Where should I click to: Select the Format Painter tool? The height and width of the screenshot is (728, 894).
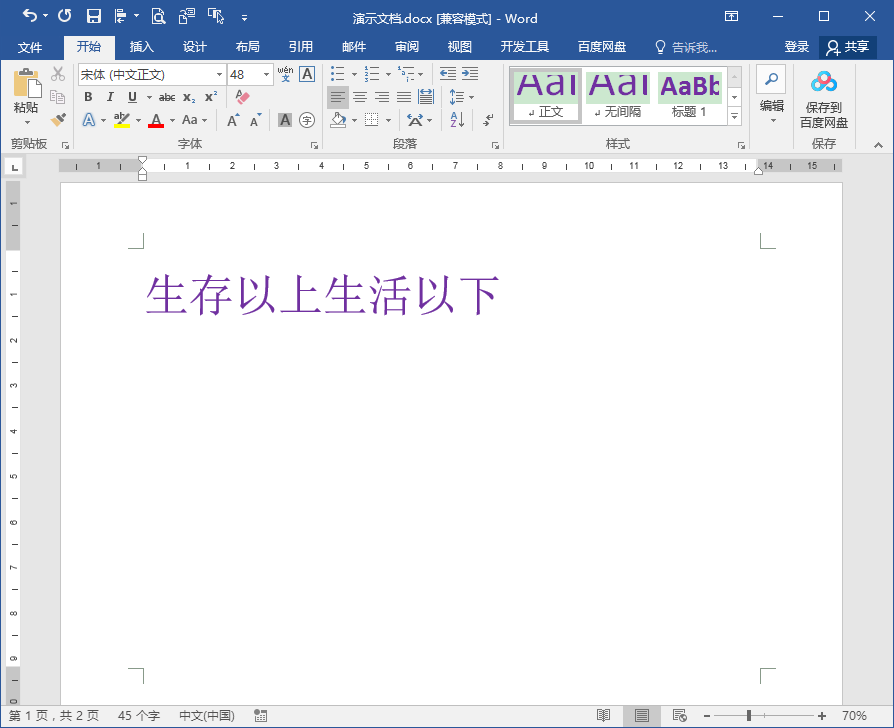57,119
